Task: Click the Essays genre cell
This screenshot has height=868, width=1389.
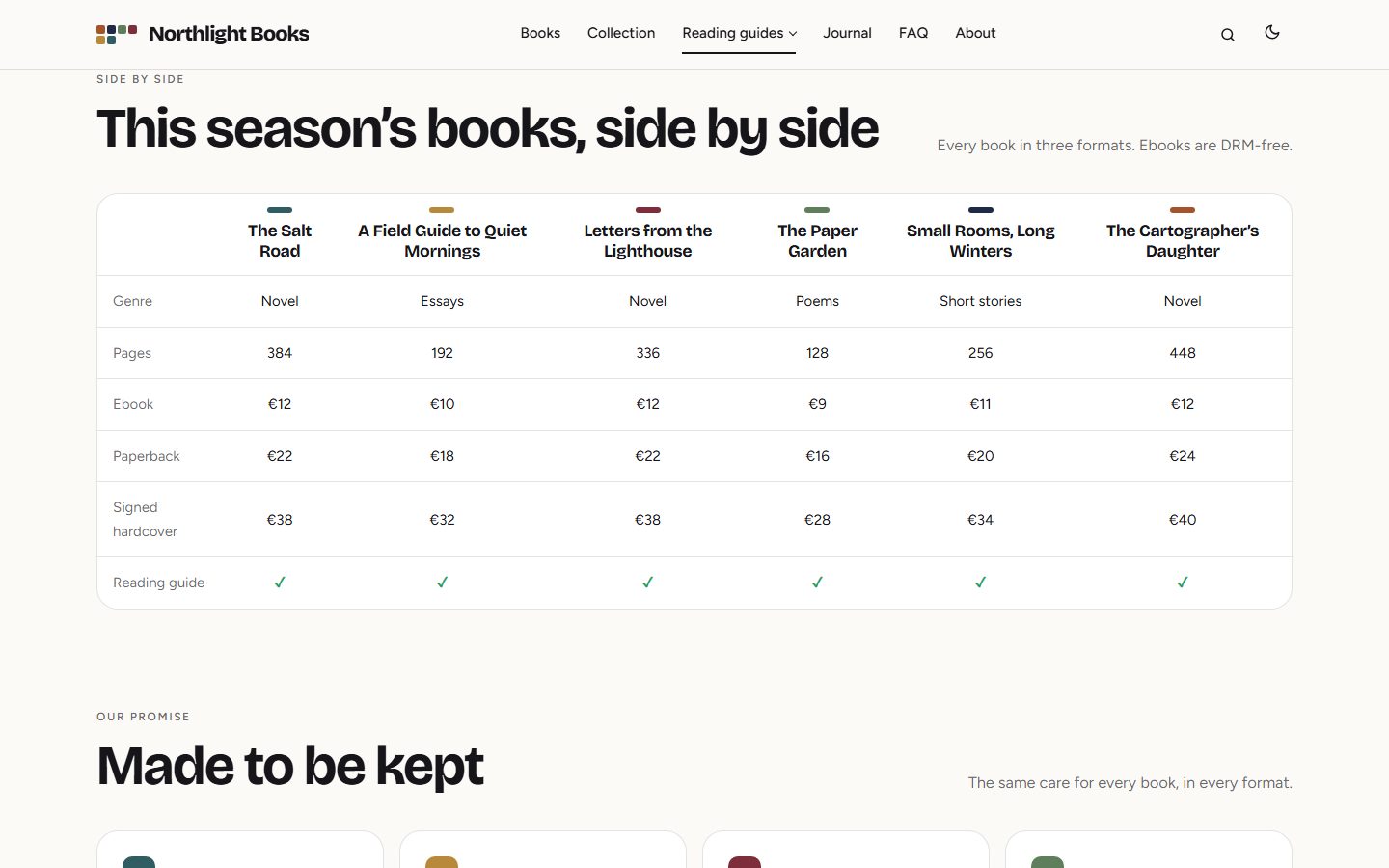Action: point(442,301)
